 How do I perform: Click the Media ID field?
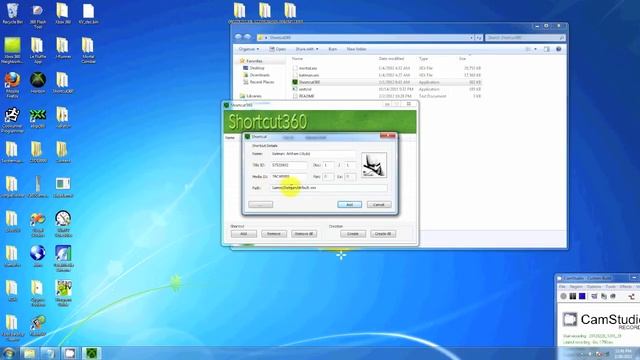[289, 177]
